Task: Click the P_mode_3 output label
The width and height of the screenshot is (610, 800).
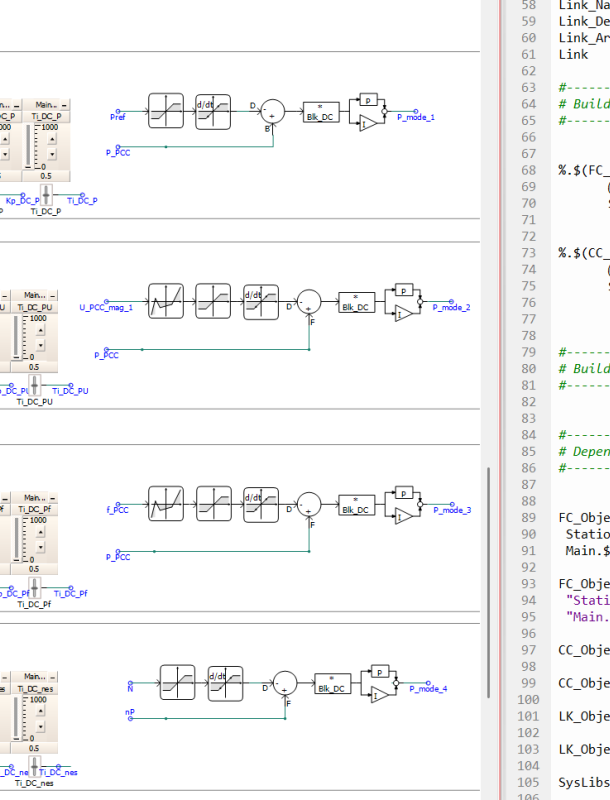Action: coord(452,510)
